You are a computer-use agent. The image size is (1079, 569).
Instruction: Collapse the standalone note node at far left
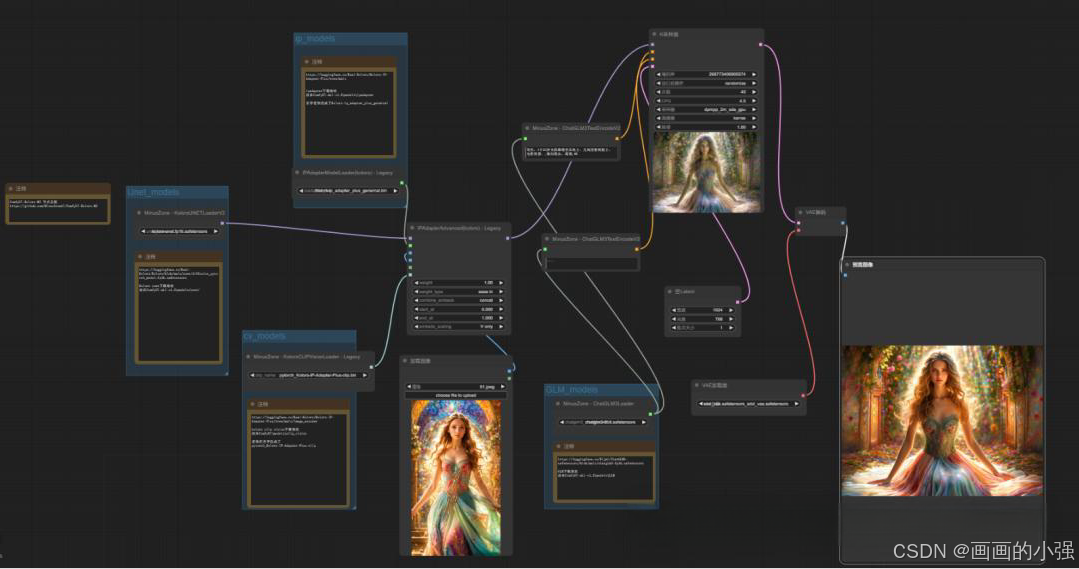[11, 189]
